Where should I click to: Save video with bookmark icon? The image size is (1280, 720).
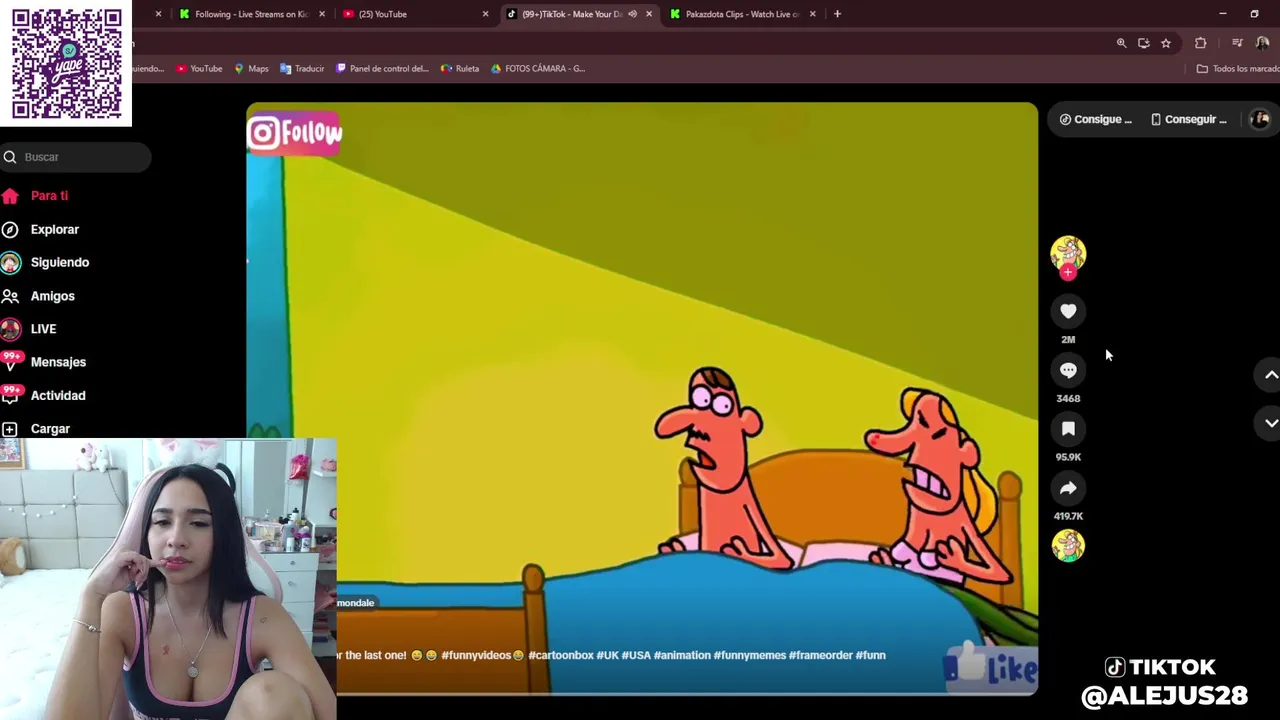click(x=1068, y=429)
